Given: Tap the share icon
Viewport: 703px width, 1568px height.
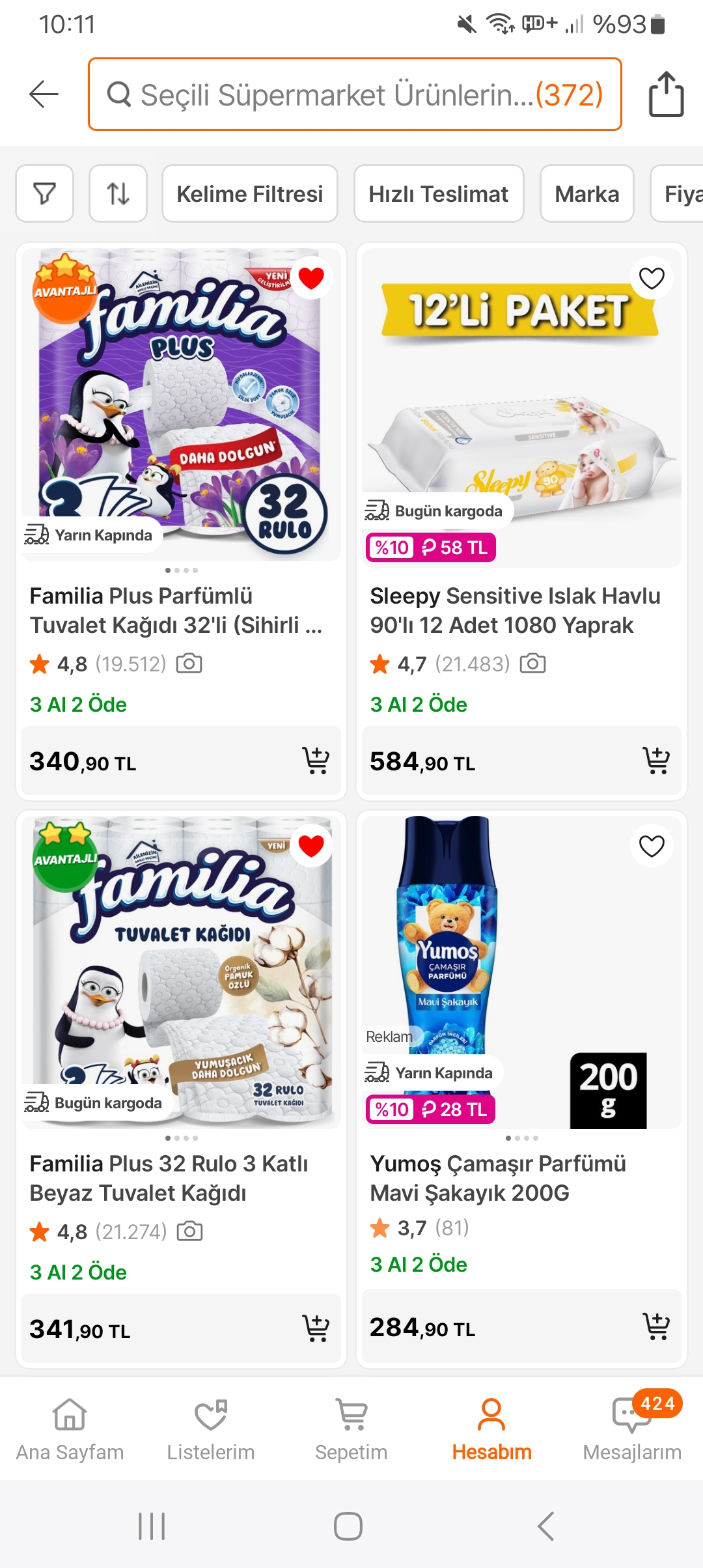Looking at the screenshot, I should 666,94.
